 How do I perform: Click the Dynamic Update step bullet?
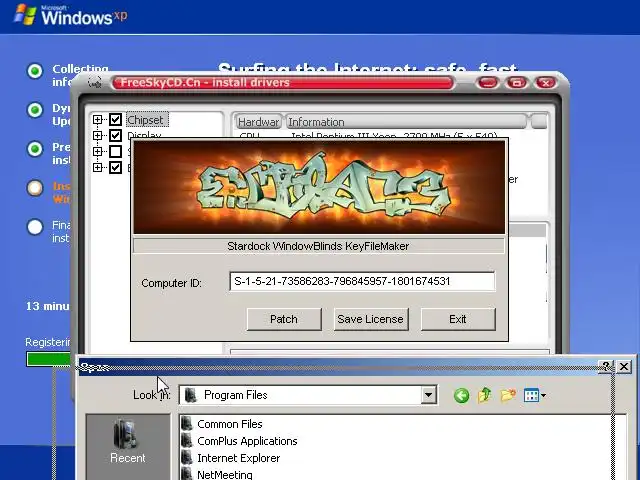point(35,109)
